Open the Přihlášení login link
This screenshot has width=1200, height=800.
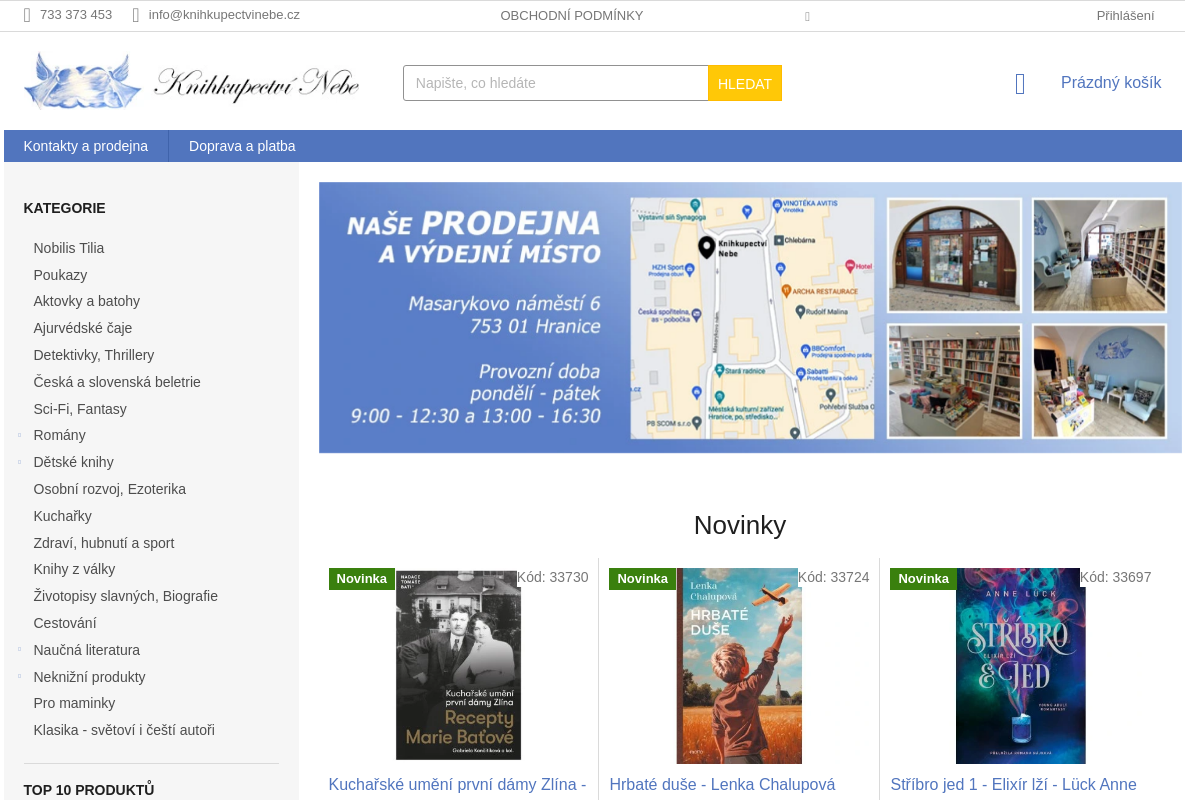pos(1125,15)
